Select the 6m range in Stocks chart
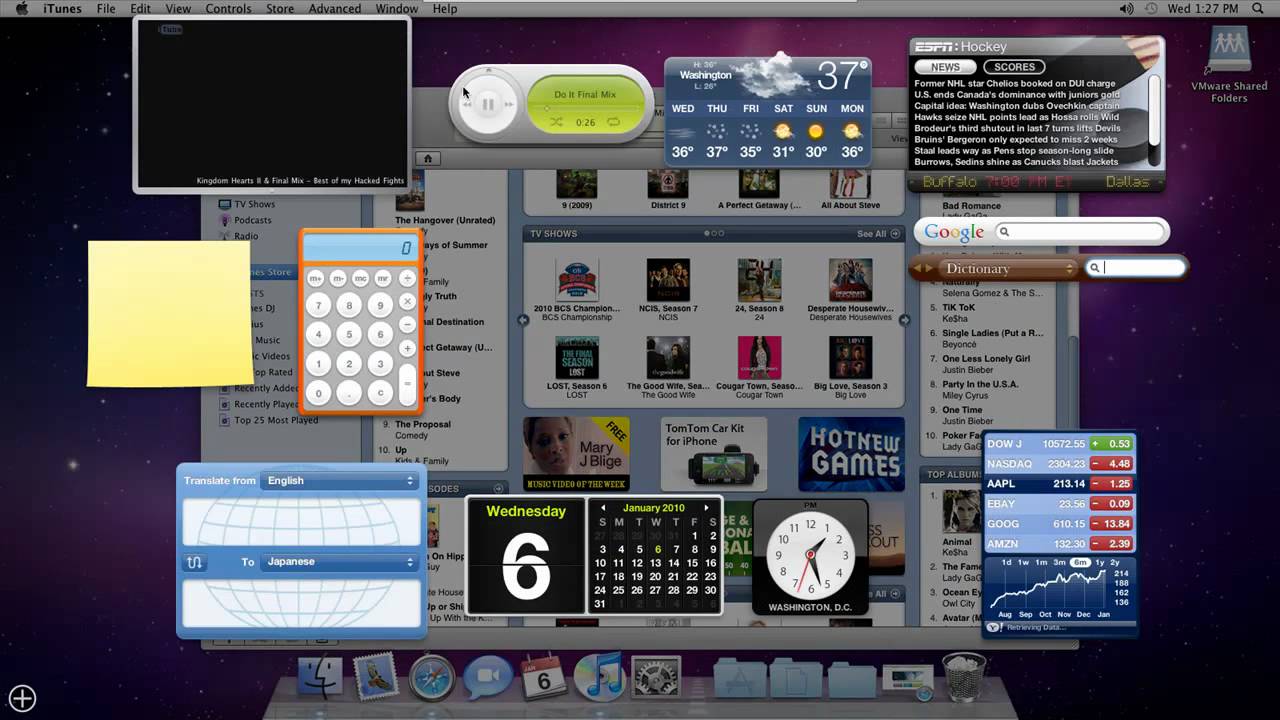Screen dimensions: 1280x720 point(1080,563)
